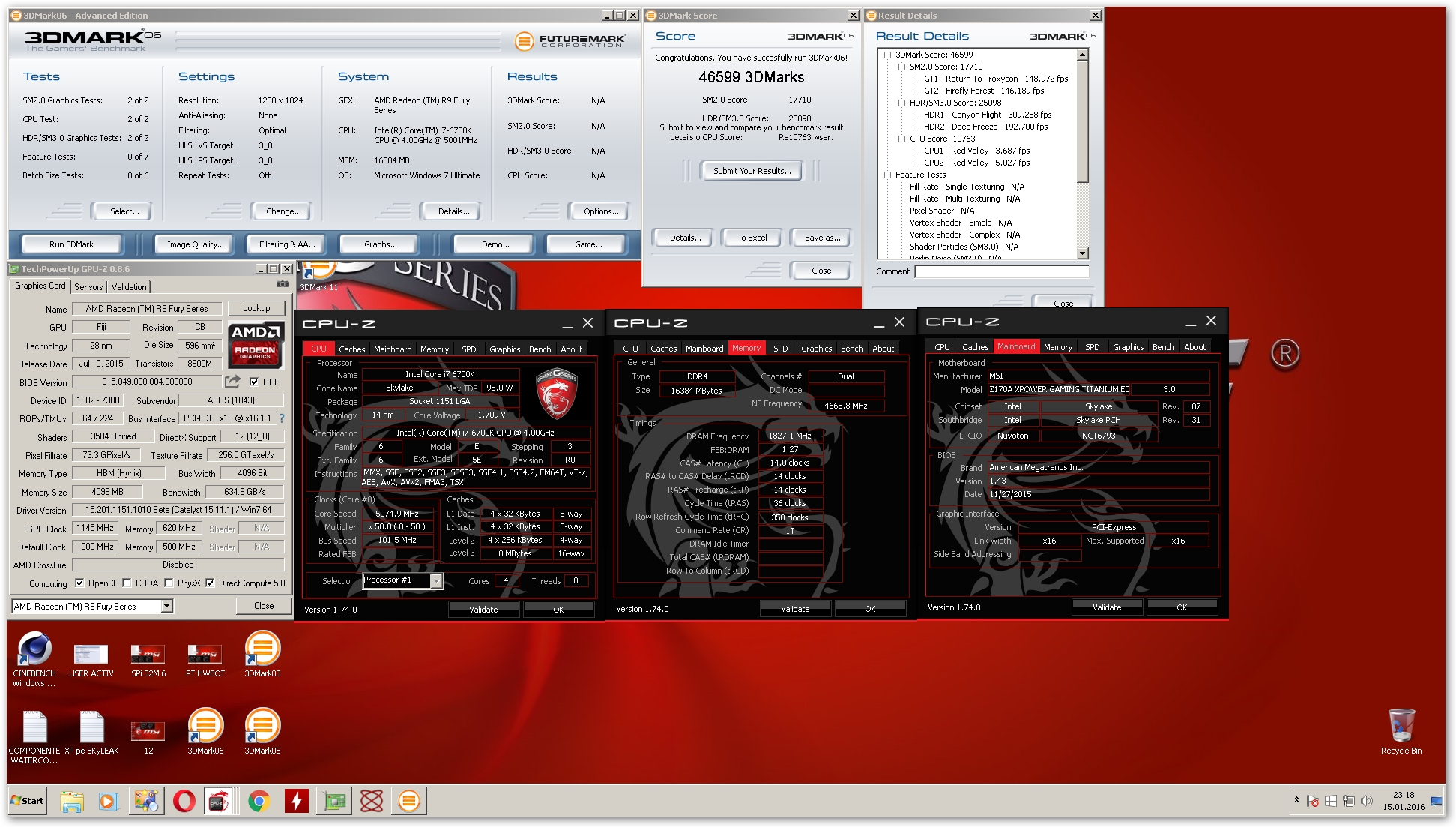The height and width of the screenshot is (827, 1456).
Task: Open the CINEBENCH desktop shortcut
Action: point(34,658)
